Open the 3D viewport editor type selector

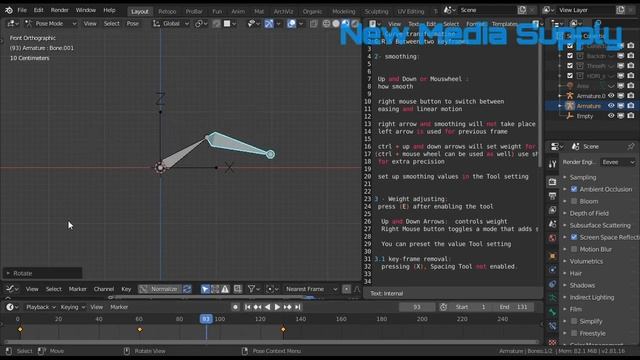pos(13,24)
